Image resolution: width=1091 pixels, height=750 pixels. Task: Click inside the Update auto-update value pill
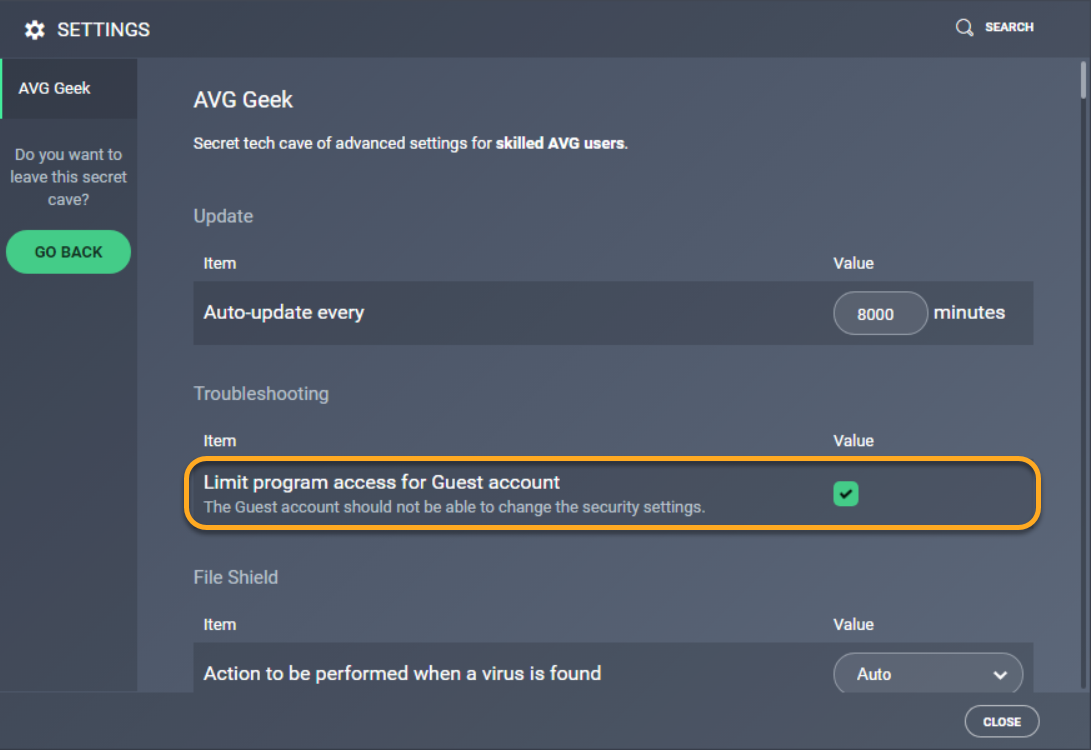click(x=880, y=313)
